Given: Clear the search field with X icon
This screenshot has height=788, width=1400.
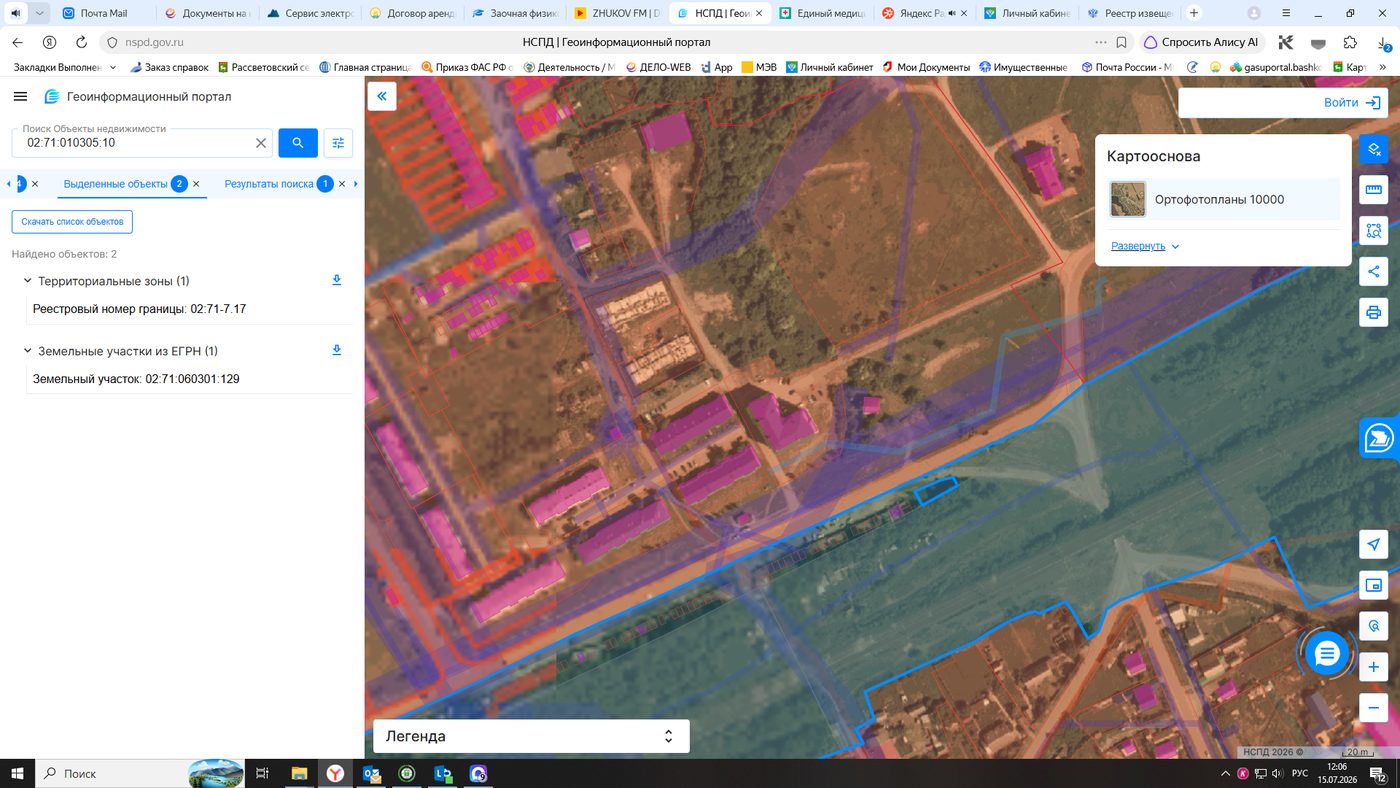Looking at the screenshot, I should coord(261,143).
